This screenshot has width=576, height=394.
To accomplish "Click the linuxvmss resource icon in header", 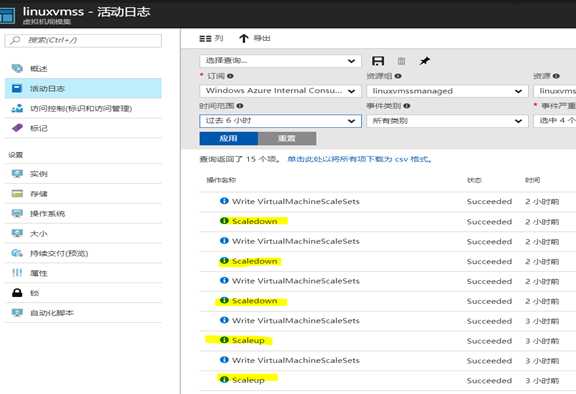I will [x=7, y=15].
